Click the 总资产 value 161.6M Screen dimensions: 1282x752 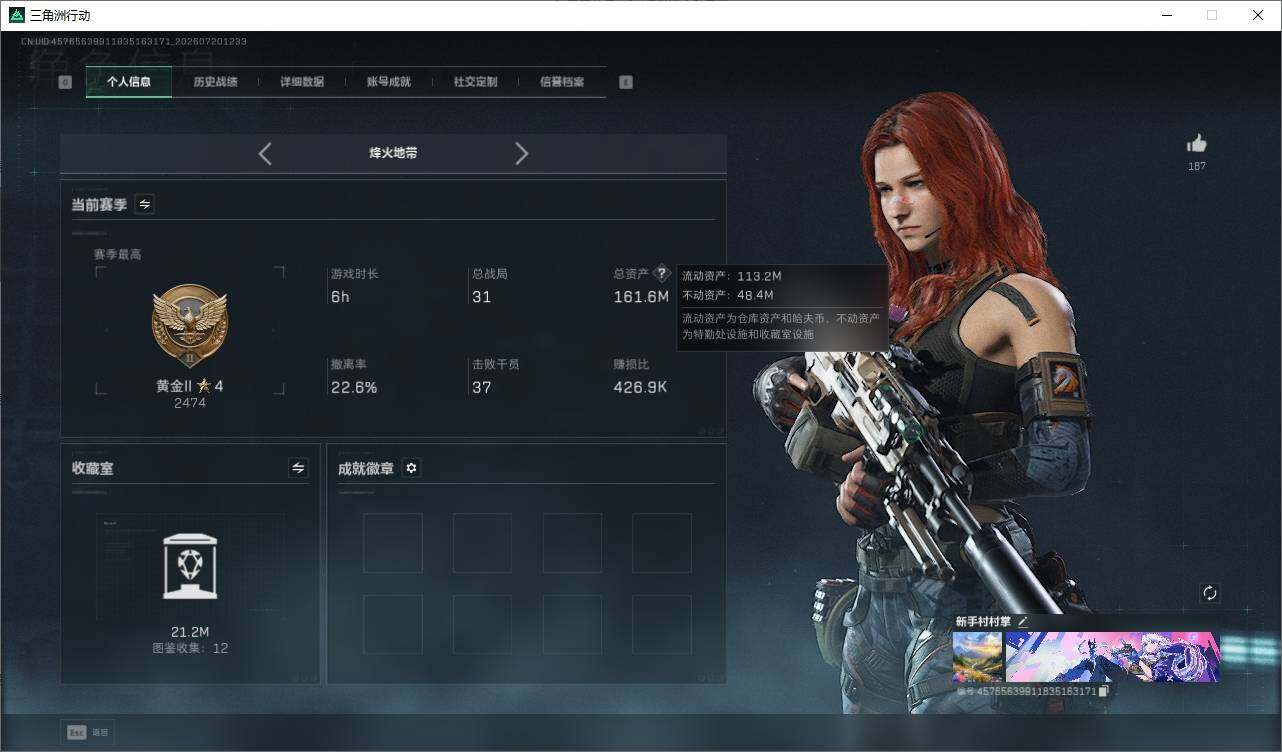coord(641,297)
